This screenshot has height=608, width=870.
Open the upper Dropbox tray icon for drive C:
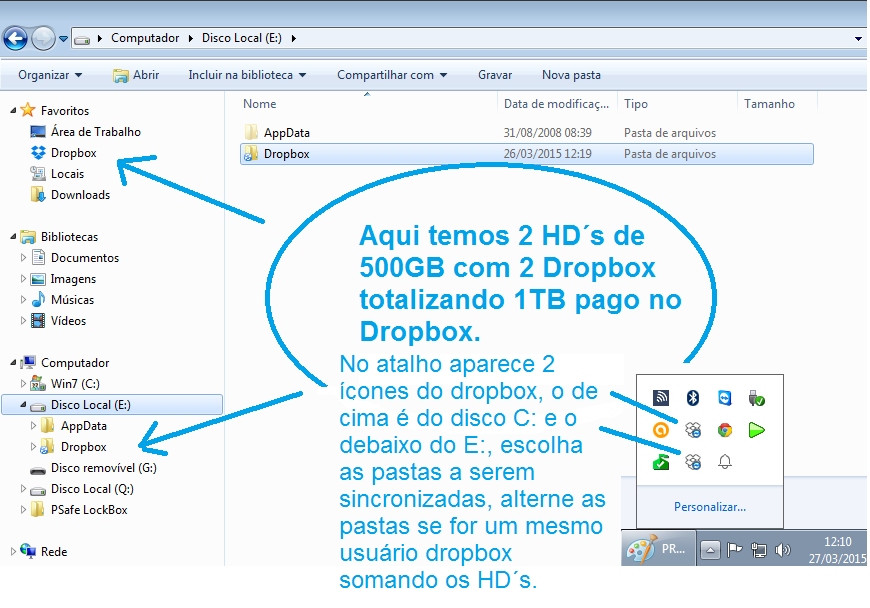point(695,430)
